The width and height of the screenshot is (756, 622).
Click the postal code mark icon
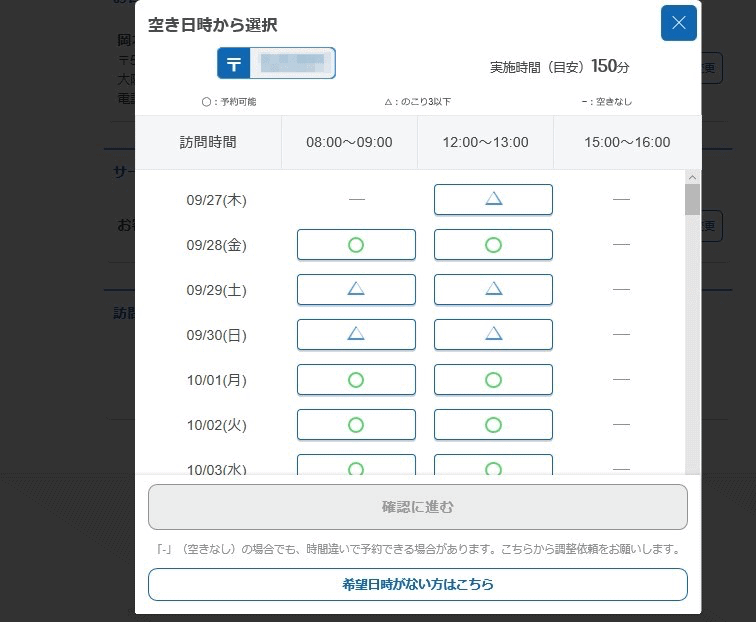pos(234,63)
